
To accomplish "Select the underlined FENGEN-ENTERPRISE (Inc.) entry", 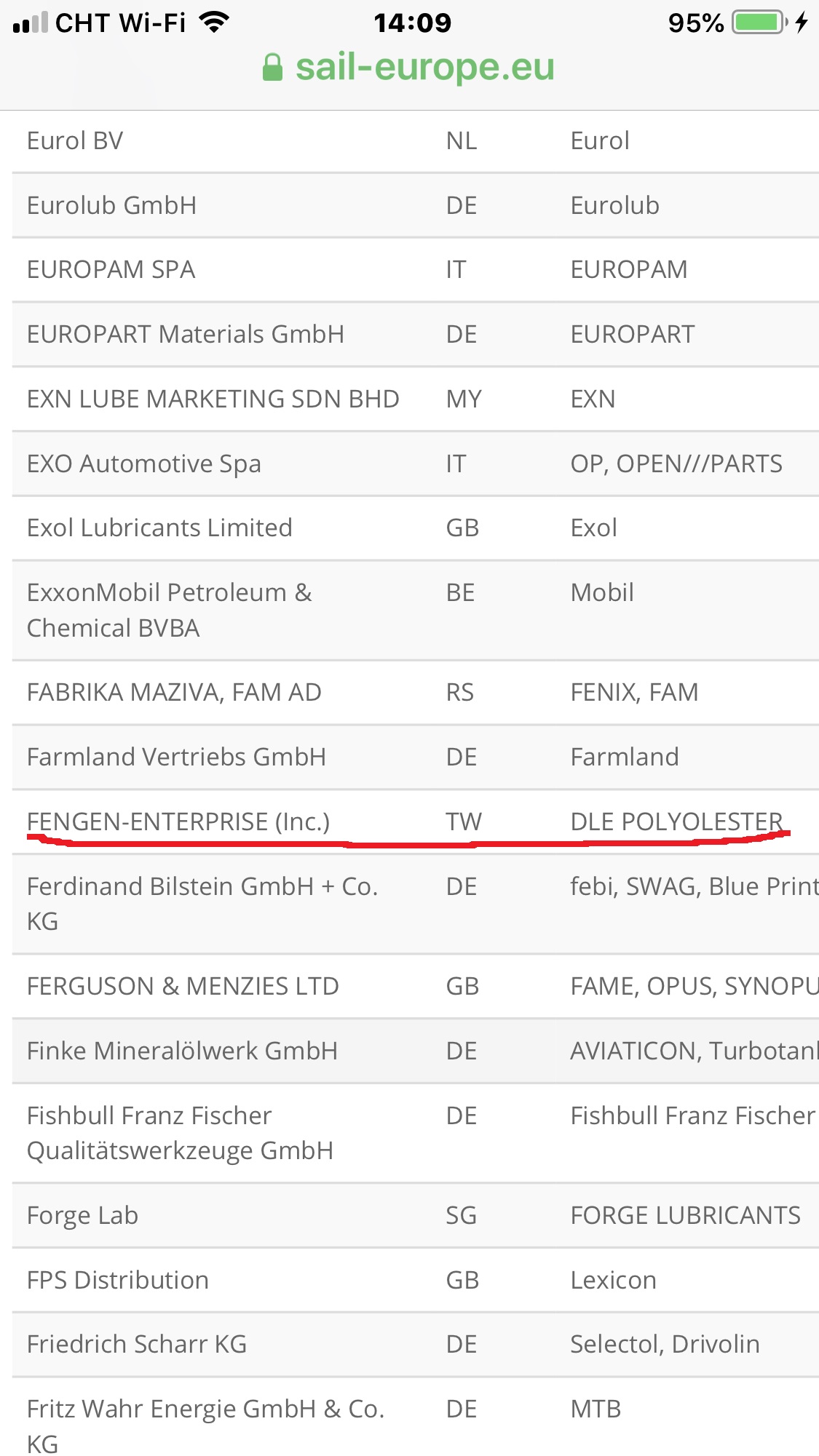I will pyautogui.click(x=178, y=822).
